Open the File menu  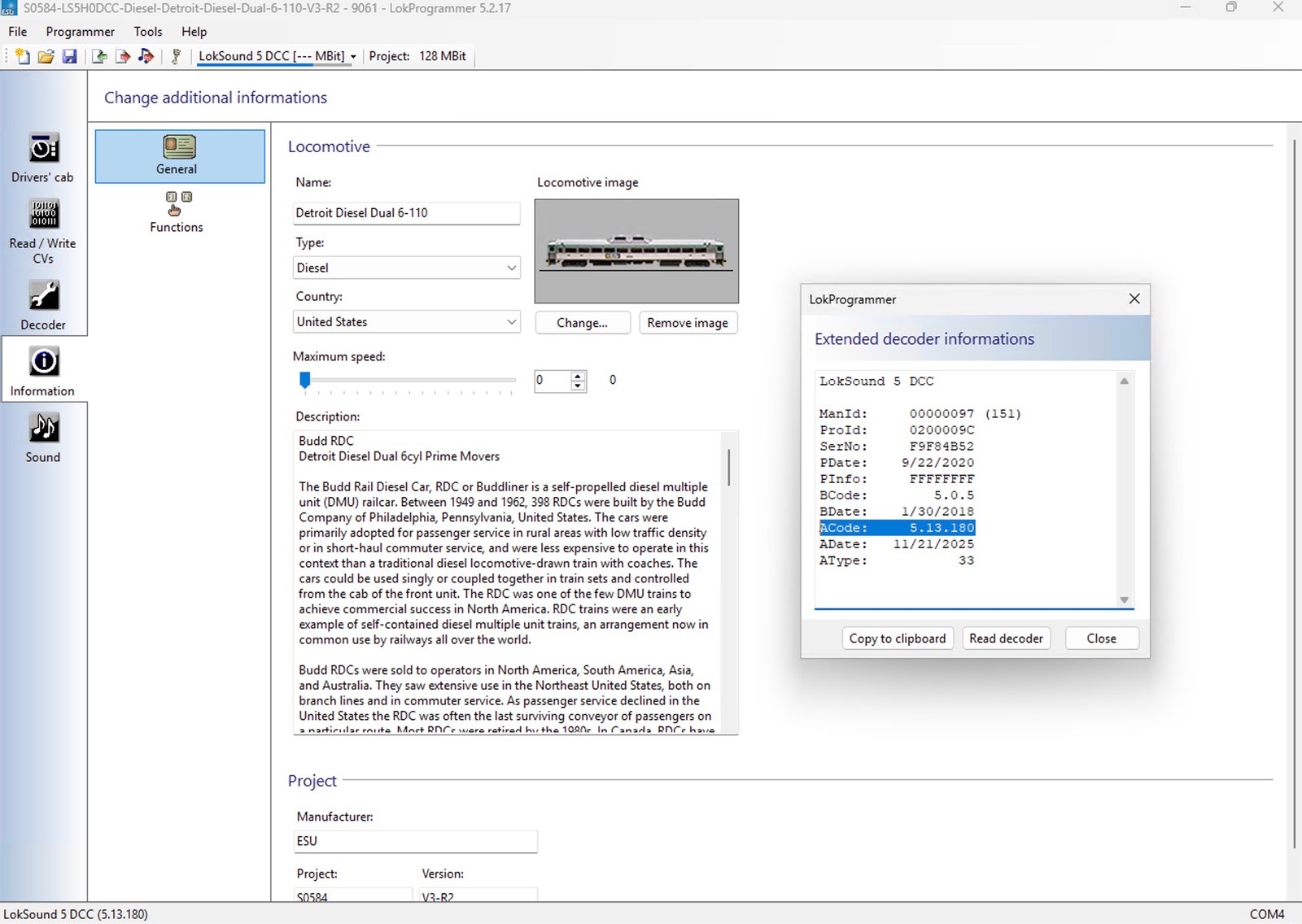(18, 32)
